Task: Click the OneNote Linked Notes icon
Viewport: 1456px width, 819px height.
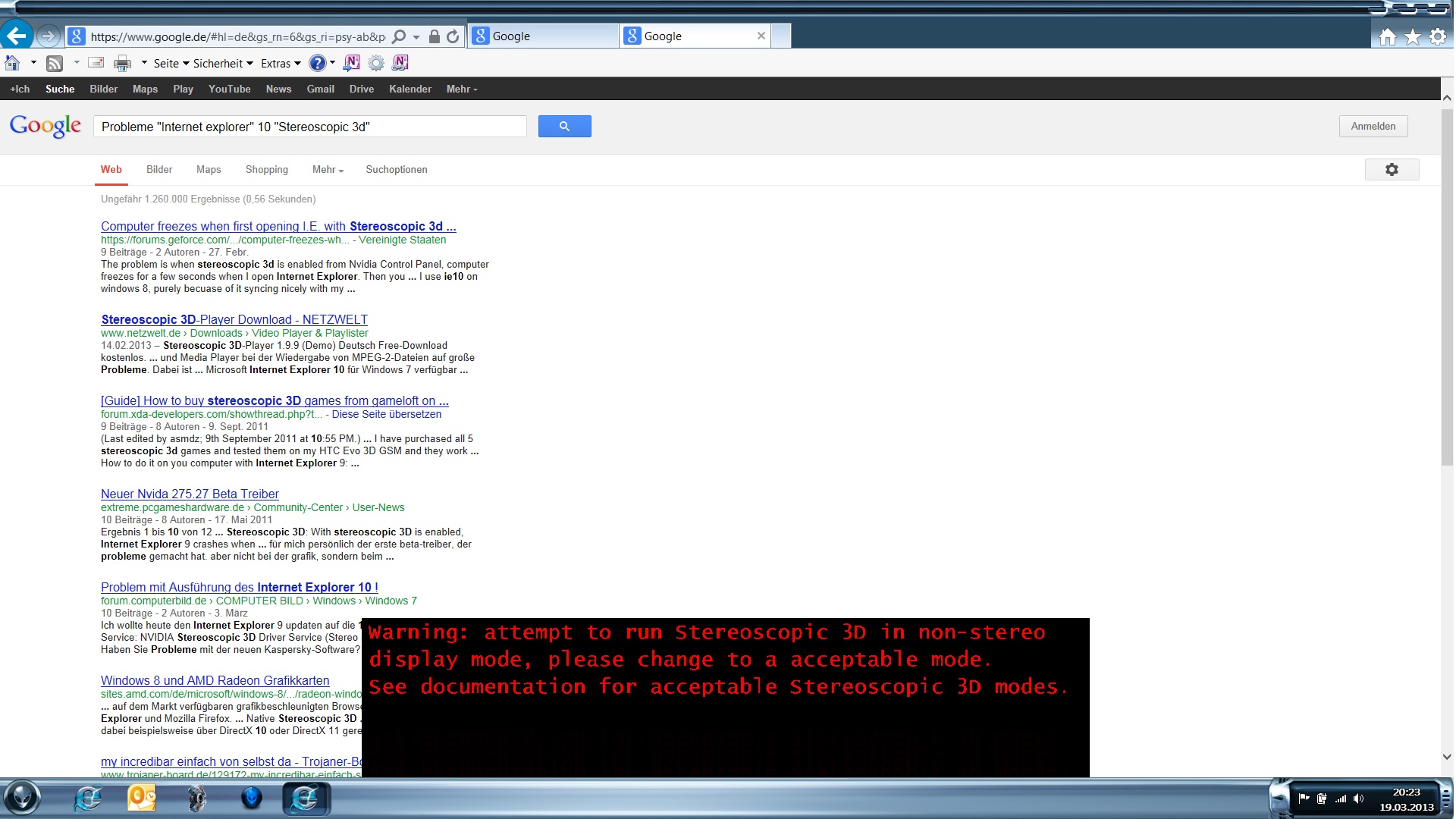Action: pyautogui.click(x=400, y=63)
